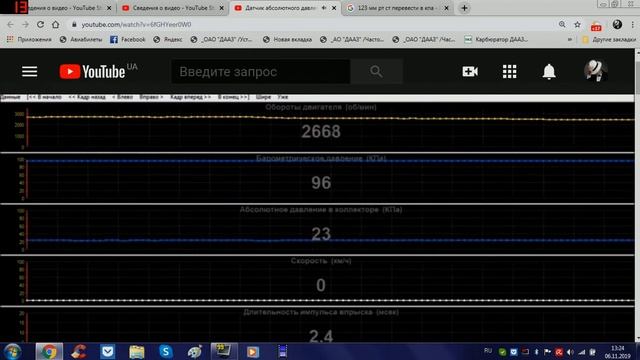Viewport: 640px width, 360px height.
Task: Open the YouTube apps grid icon
Action: [x=509, y=71]
